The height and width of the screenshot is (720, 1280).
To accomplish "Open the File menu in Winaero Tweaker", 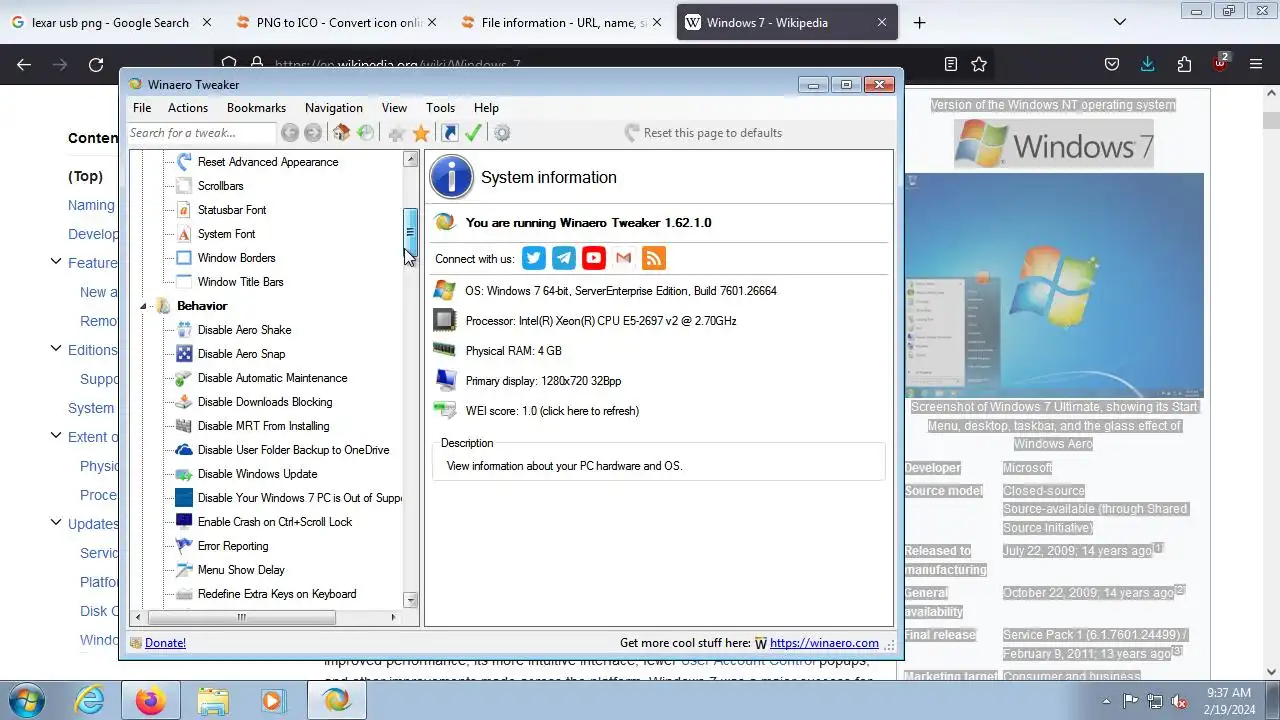I will [142, 108].
